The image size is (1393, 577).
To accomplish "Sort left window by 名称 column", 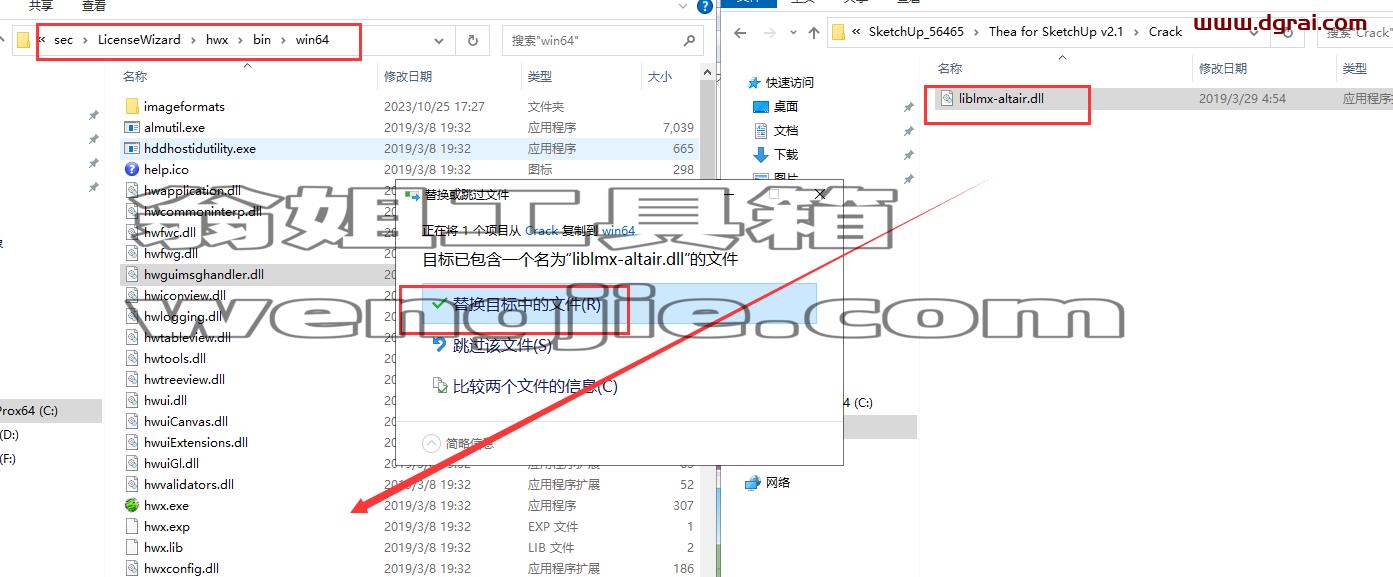I will 135,76.
